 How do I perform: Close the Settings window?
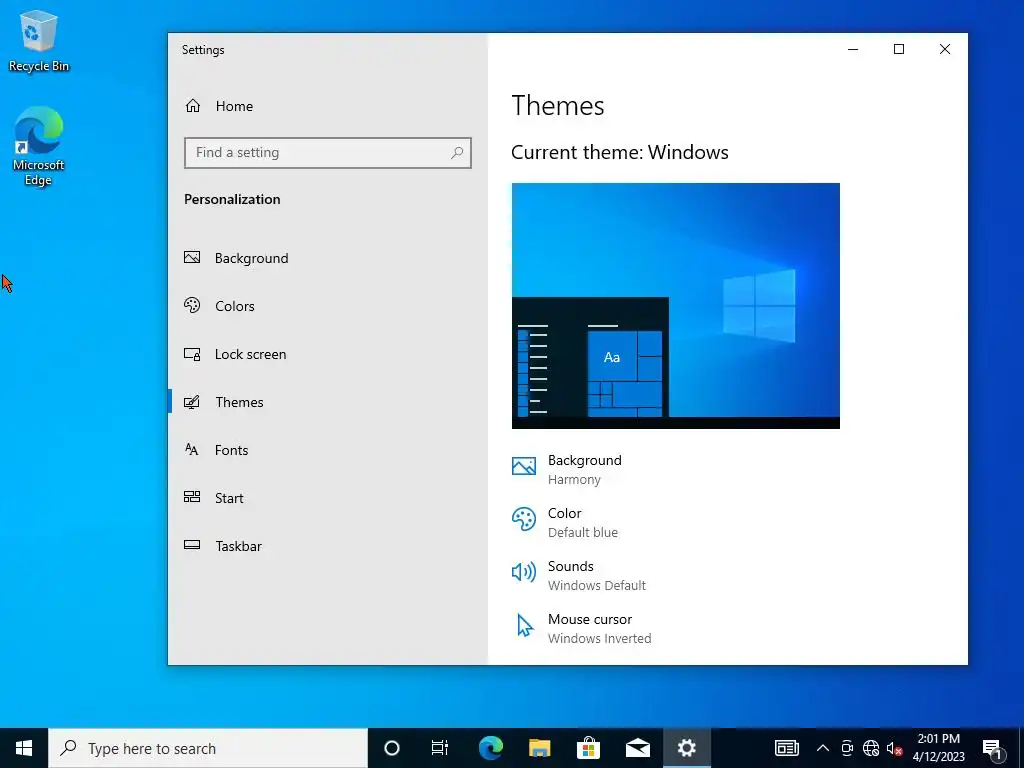pos(944,49)
